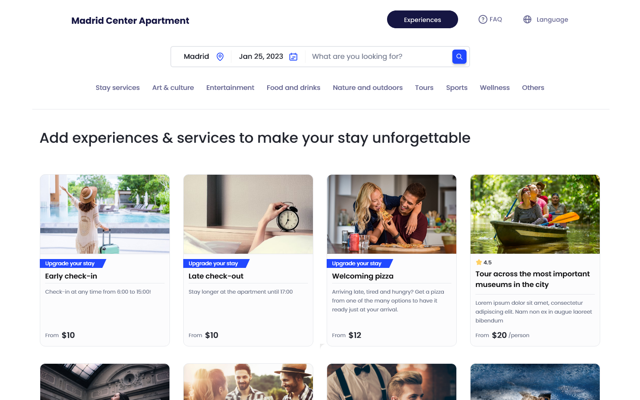Click the blue search magnifier button

point(459,56)
